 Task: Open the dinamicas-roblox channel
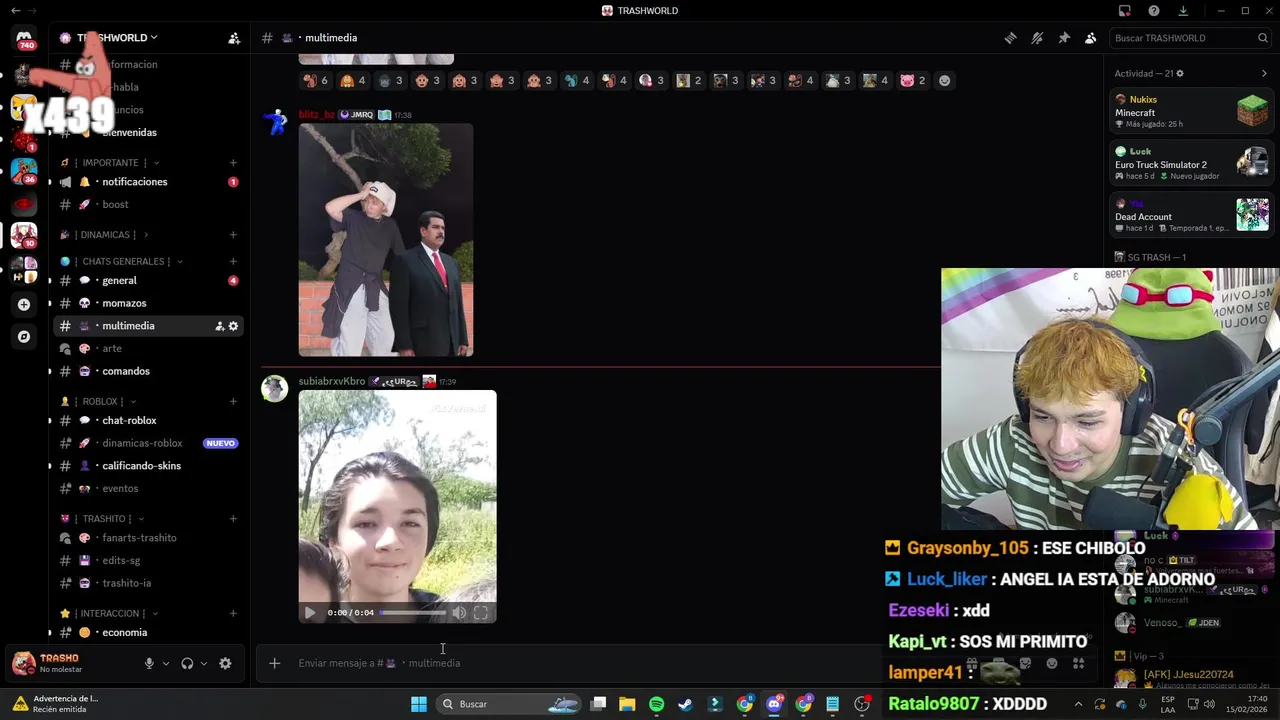(x=148, y=443)
